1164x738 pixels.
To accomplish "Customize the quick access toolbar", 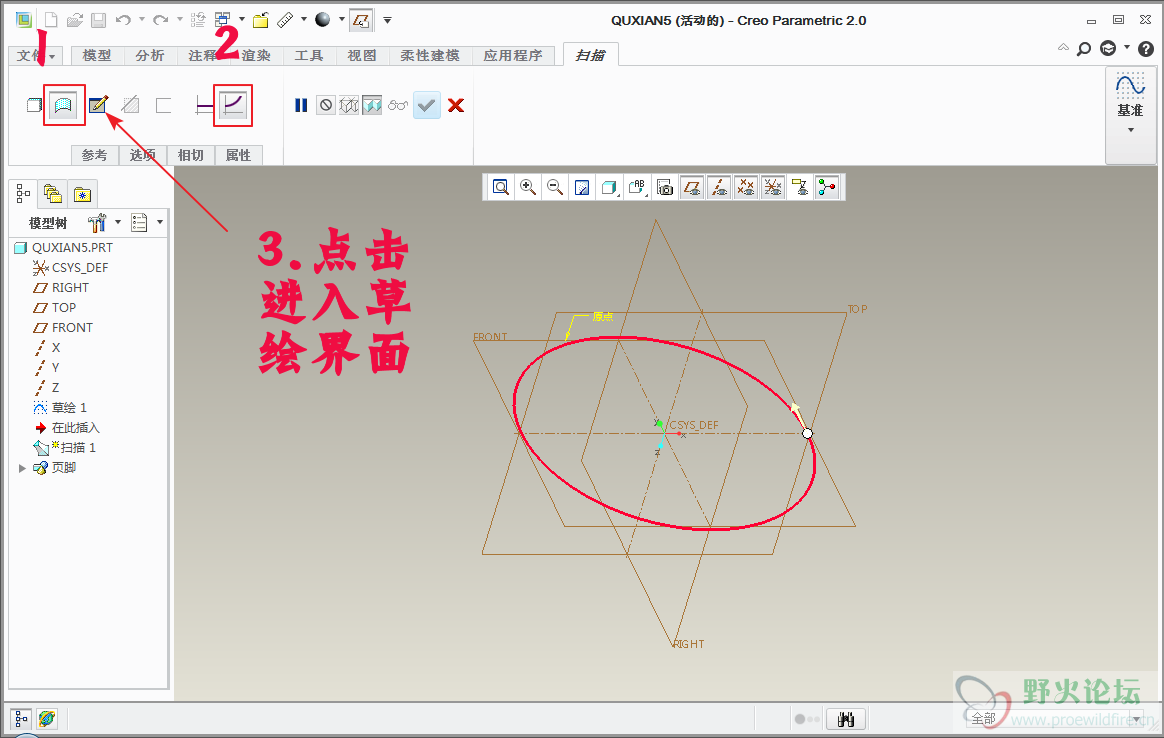I will click(387, 20).
